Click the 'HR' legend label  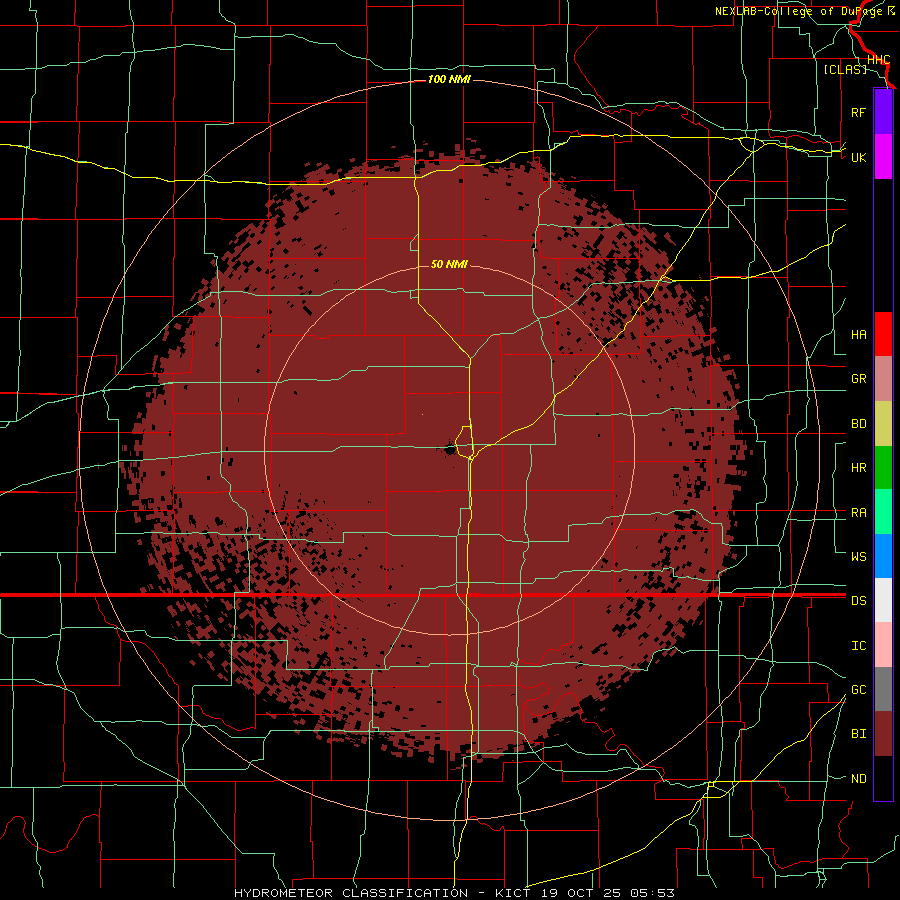pos(859,468)
